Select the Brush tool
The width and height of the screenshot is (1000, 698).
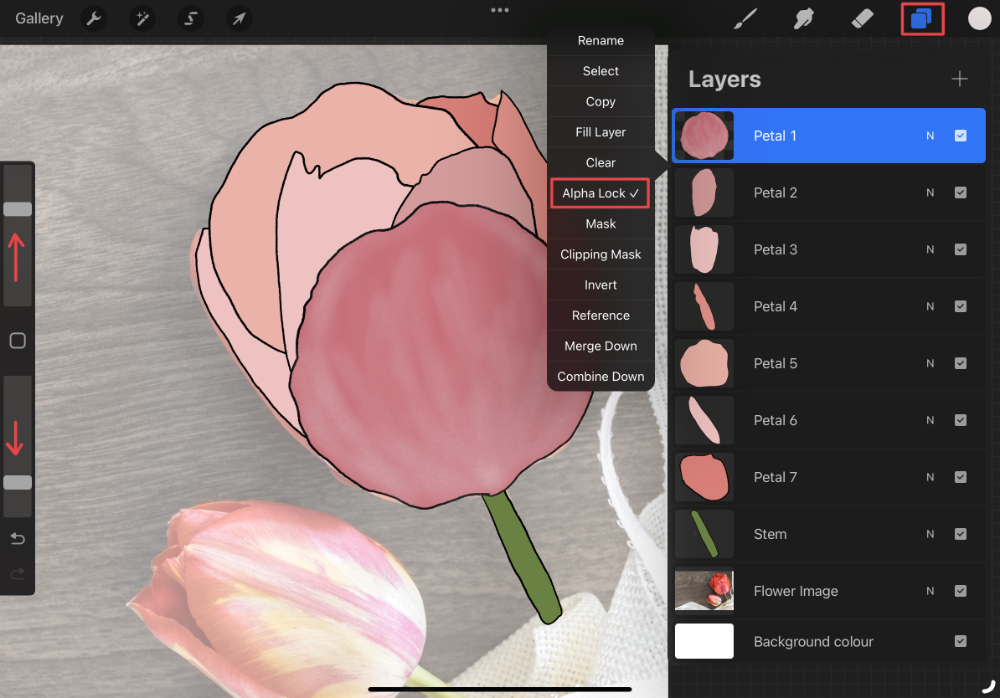pyautogui.click(x=745, y=18)
